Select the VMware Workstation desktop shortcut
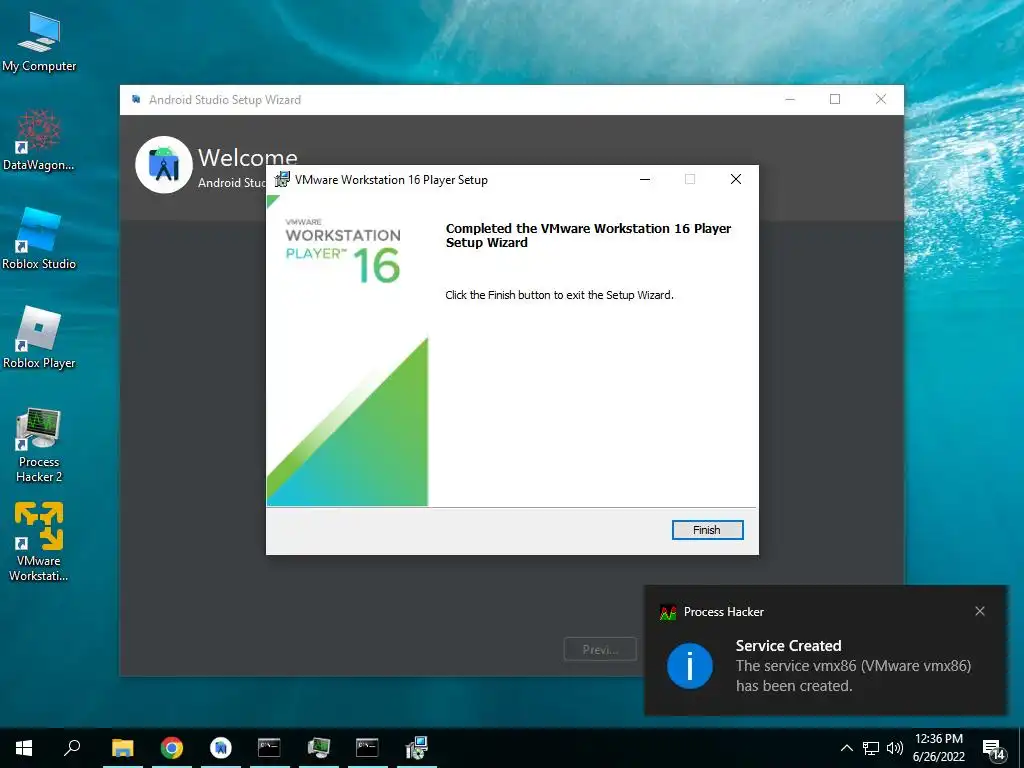 point(39,542)
